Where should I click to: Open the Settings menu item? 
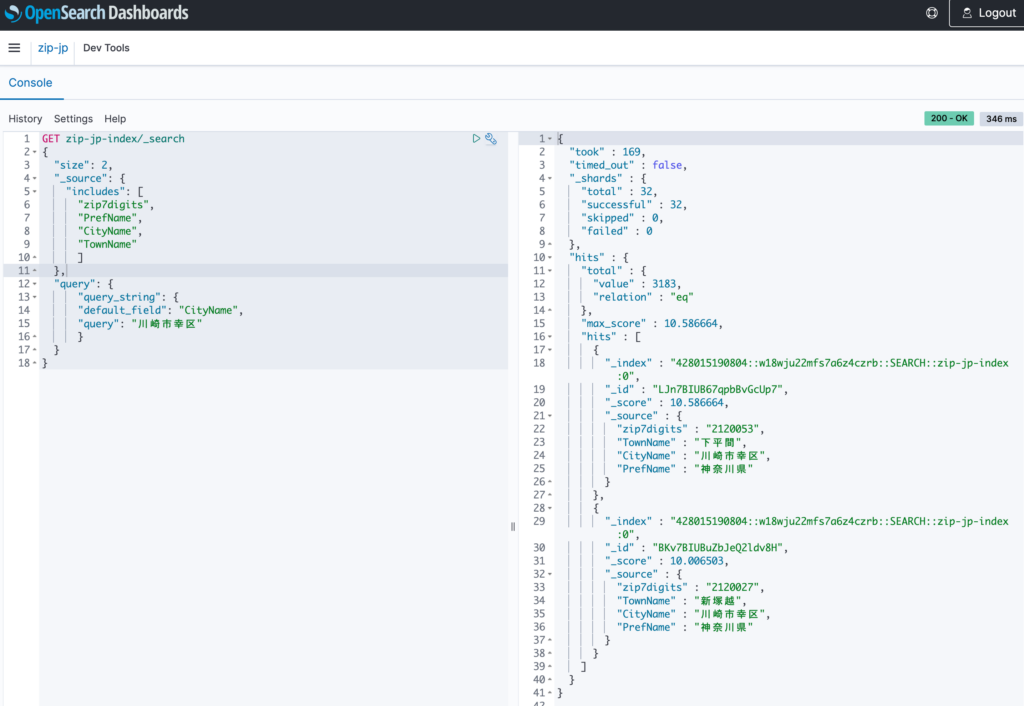coord(73,119)
